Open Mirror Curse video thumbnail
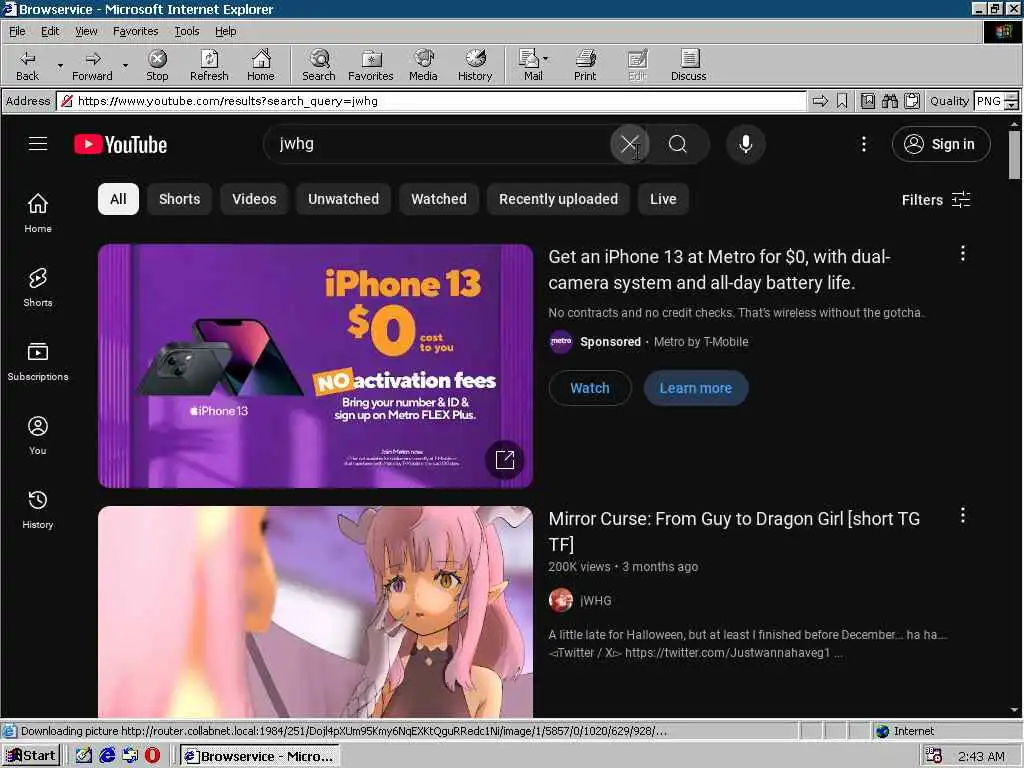This screenshot has height=768, width=1024. (x=315, y=612)
